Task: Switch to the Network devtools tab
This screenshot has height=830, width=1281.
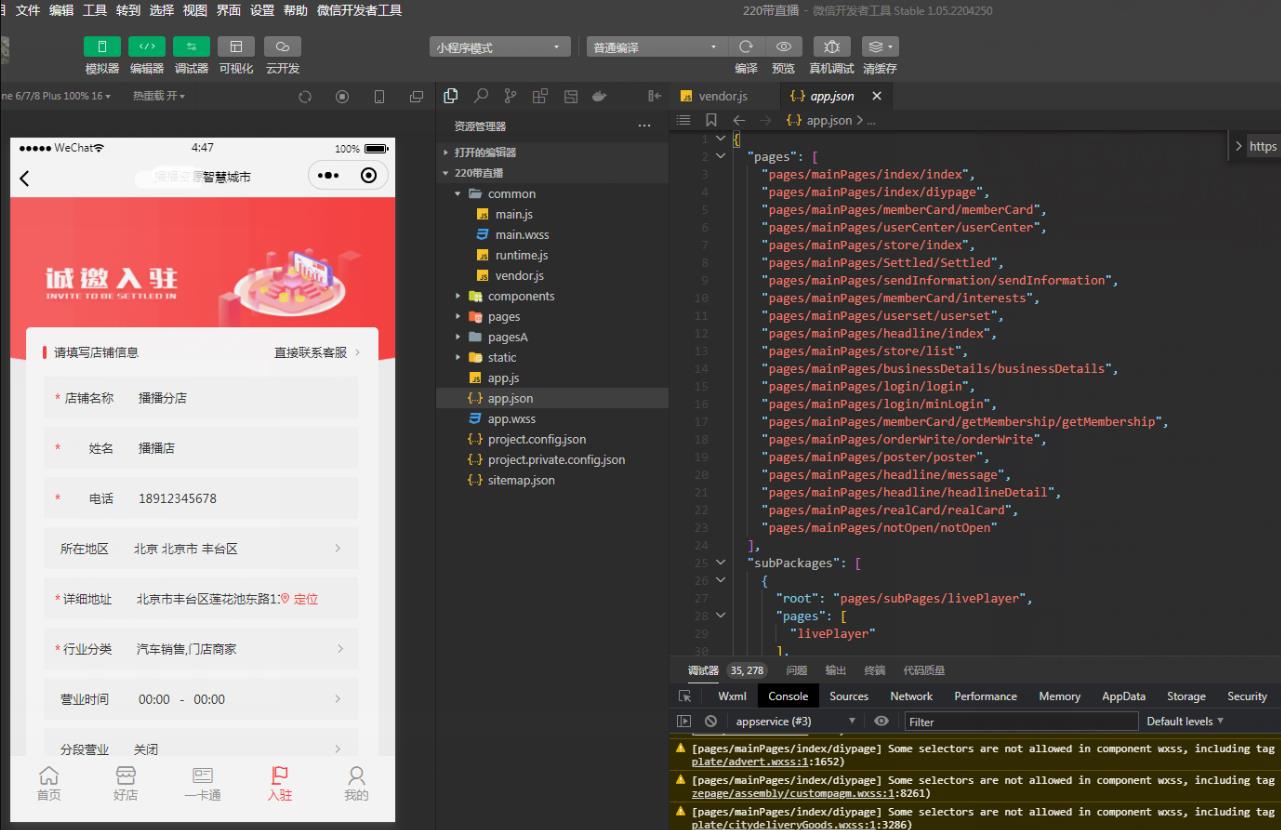Action: (x=911, y=696)
